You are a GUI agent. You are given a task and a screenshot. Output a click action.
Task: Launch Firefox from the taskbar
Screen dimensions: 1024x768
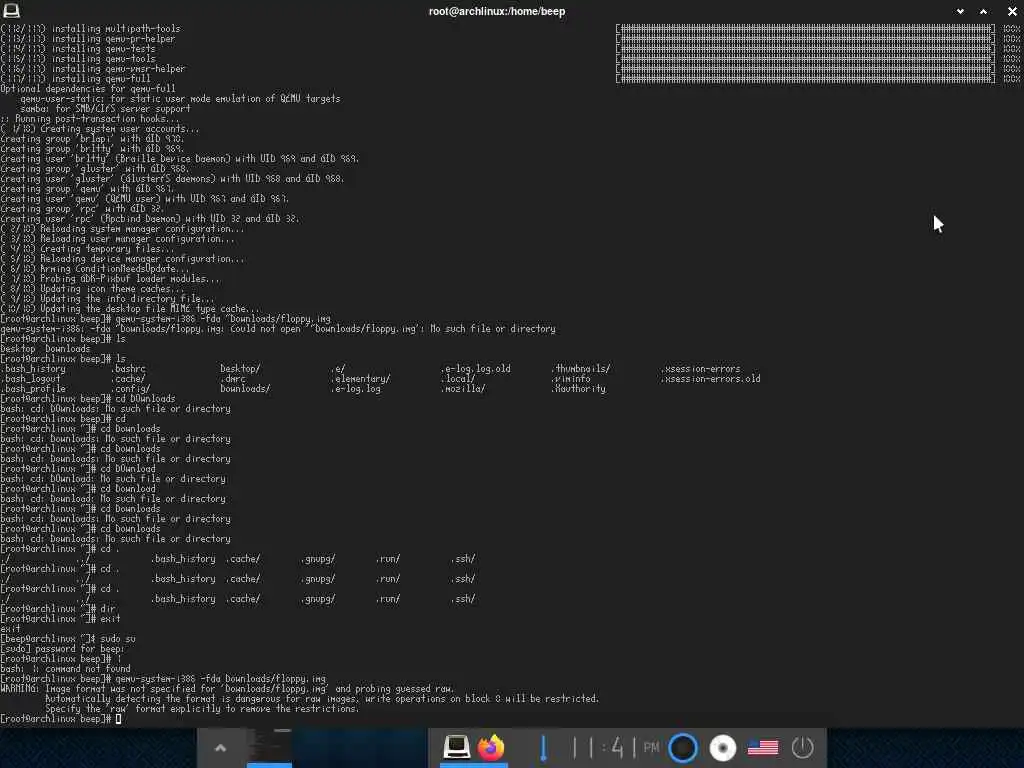click(x=490, y=747)
